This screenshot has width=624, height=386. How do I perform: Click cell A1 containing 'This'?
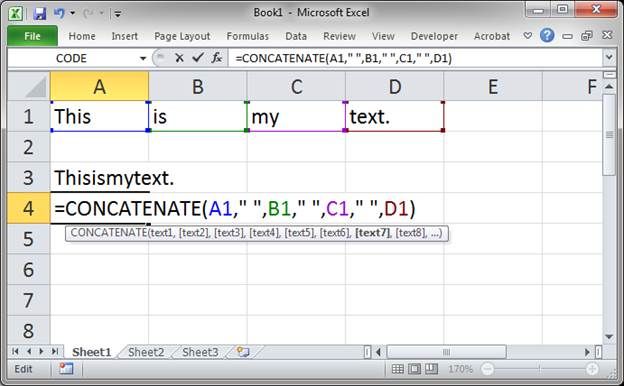coord(99,116)
